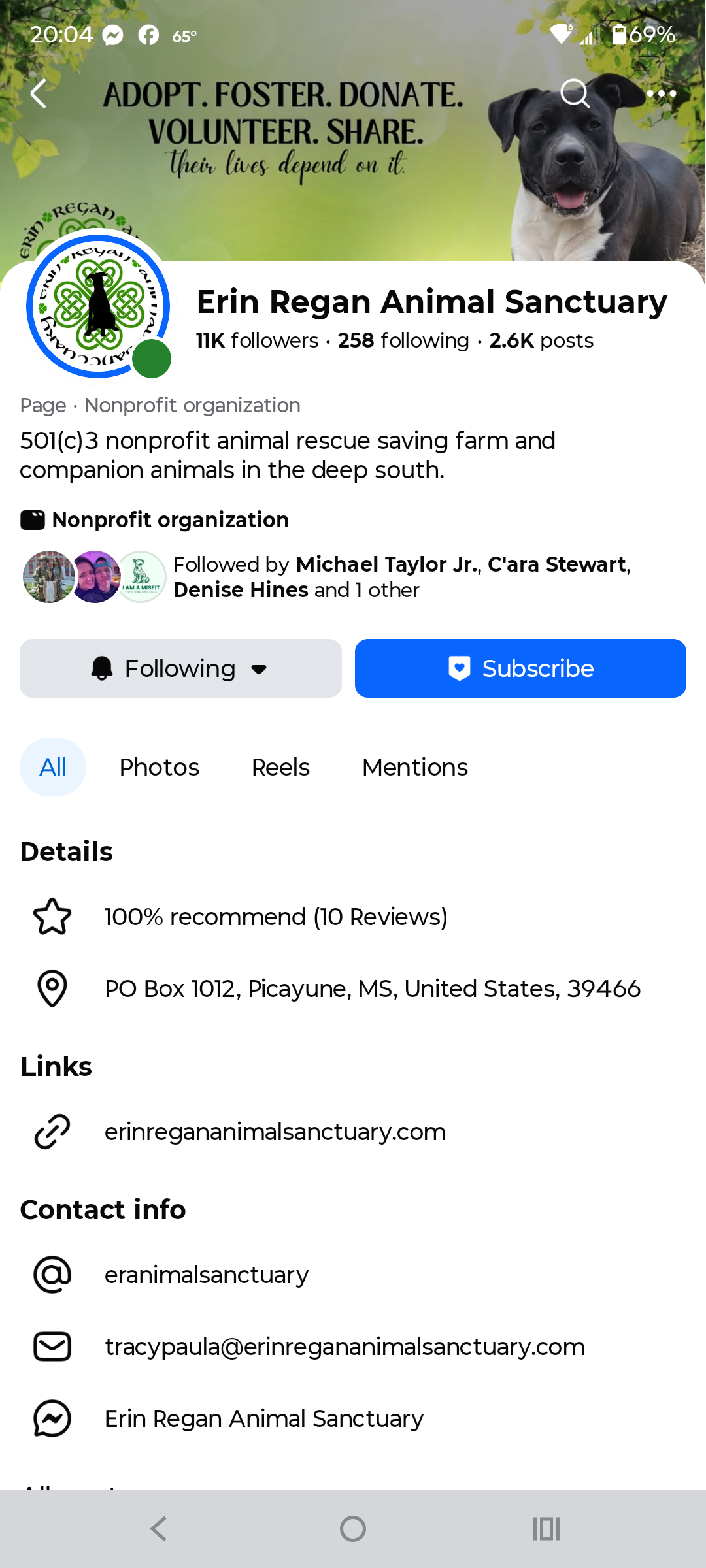Open the three-dot more options menu
The image size is (706, 1568).
coord(661,94)
